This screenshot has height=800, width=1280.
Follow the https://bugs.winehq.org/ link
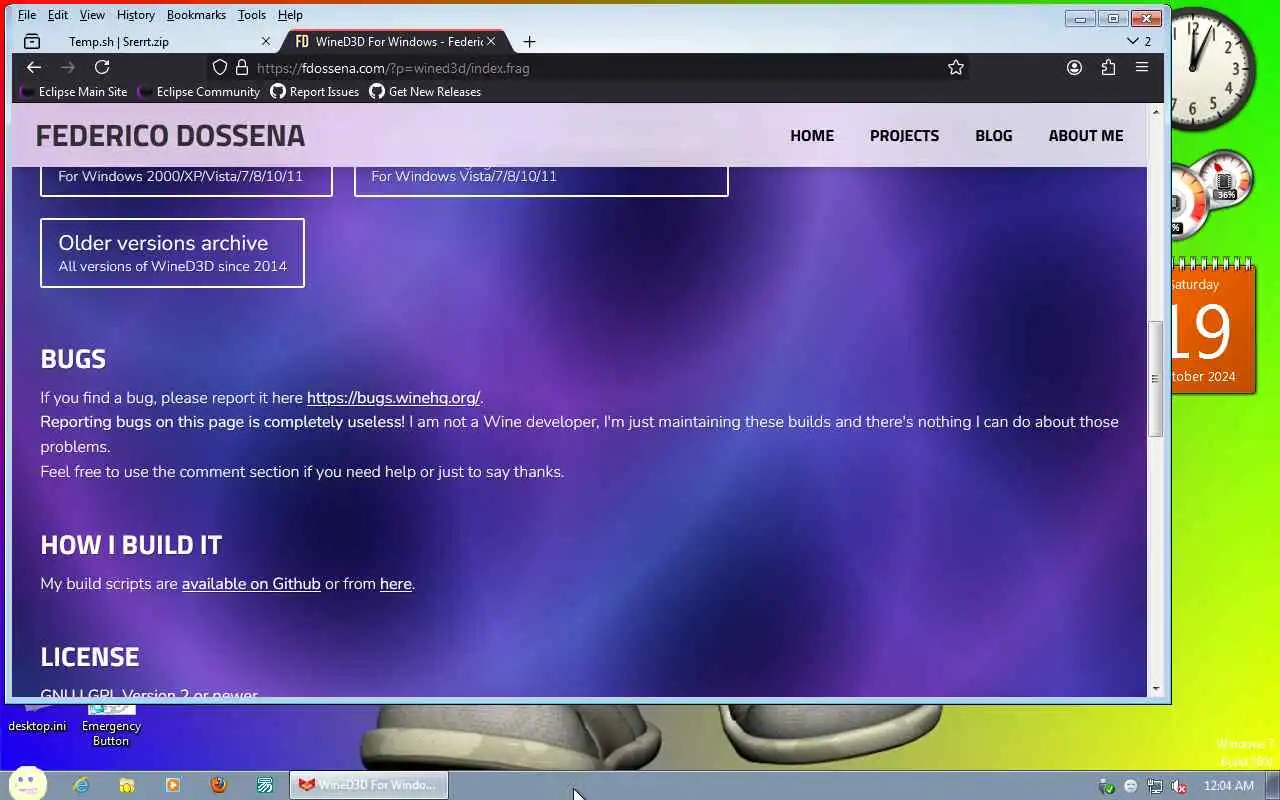point(393,397)
